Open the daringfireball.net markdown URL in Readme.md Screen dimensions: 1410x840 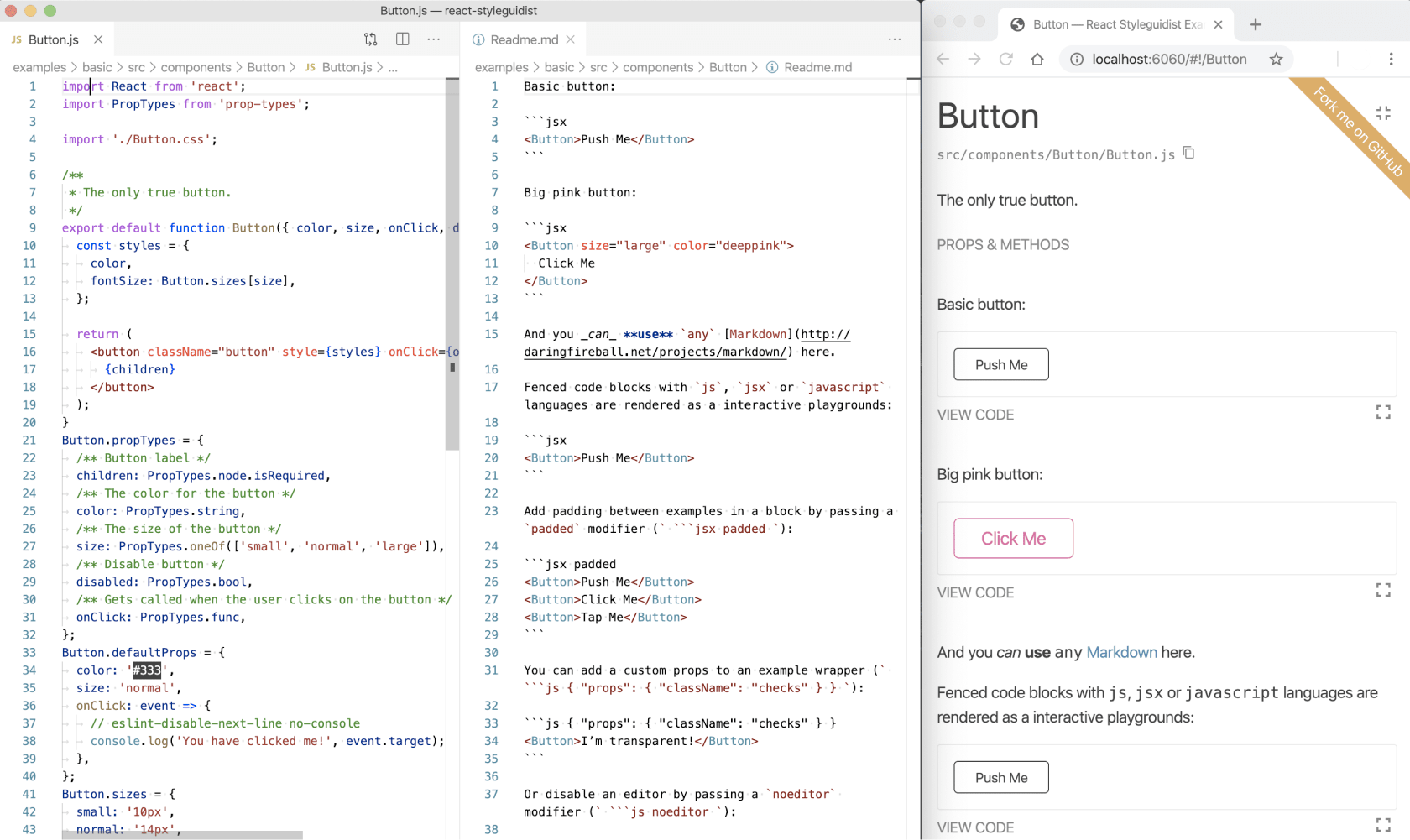[688, 342]
